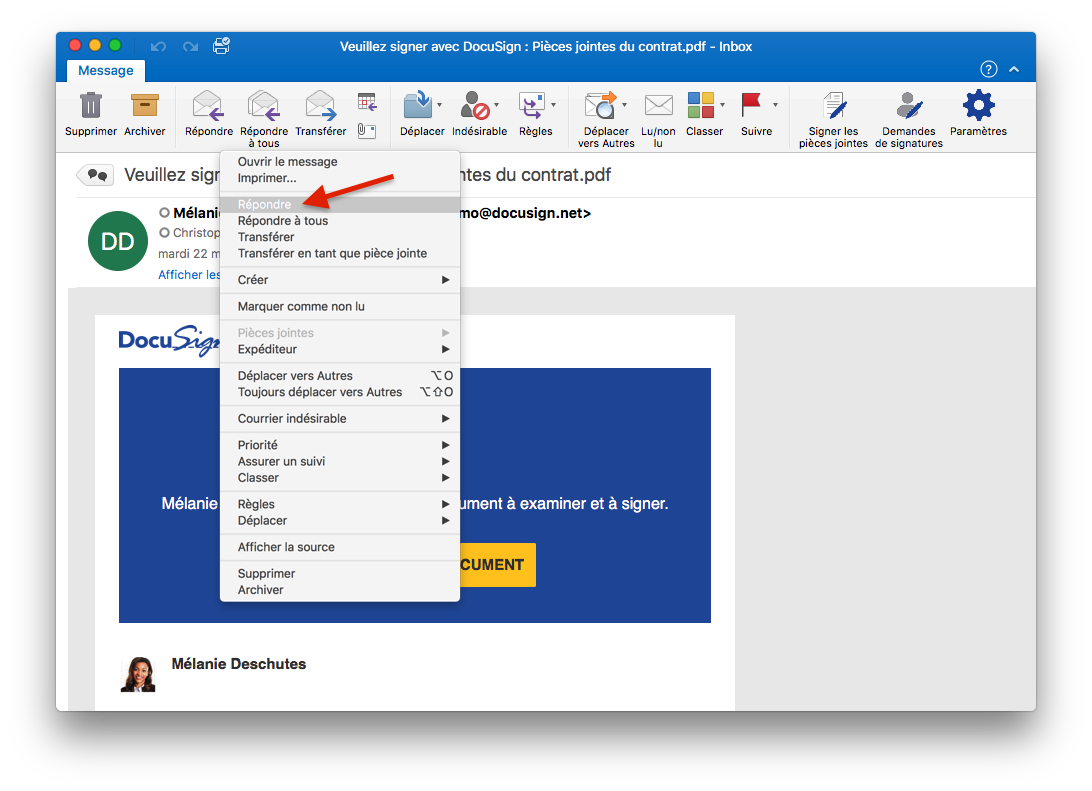Expand the Créer submenu
Viewport: 1092px width, 791px height.
[x=340, y=280]
